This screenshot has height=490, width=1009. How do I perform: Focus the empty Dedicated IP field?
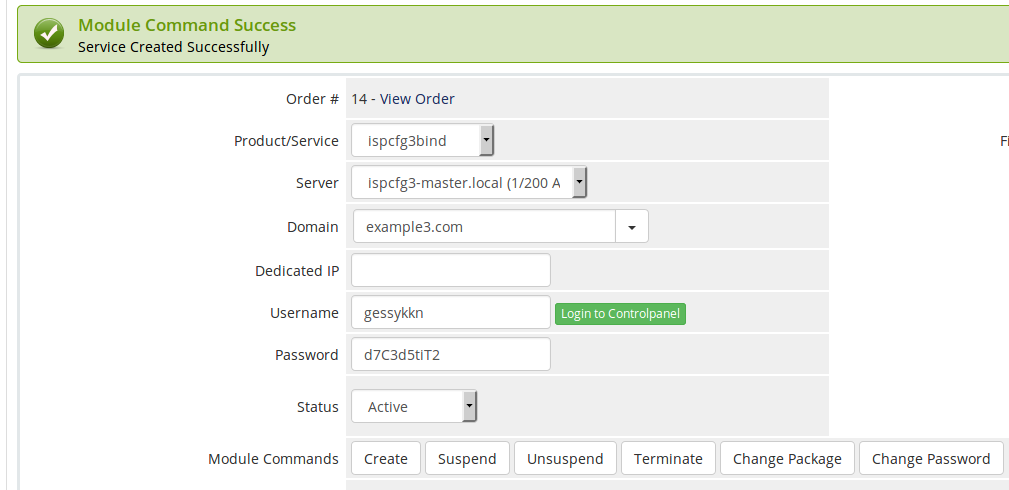click(450, 270)
